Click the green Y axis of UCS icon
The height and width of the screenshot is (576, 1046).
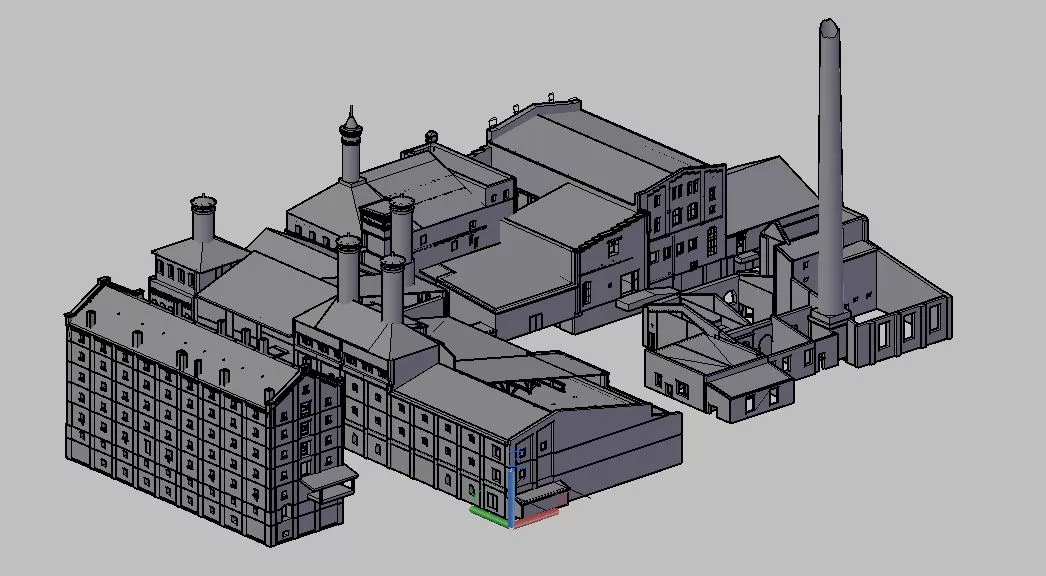489,512
